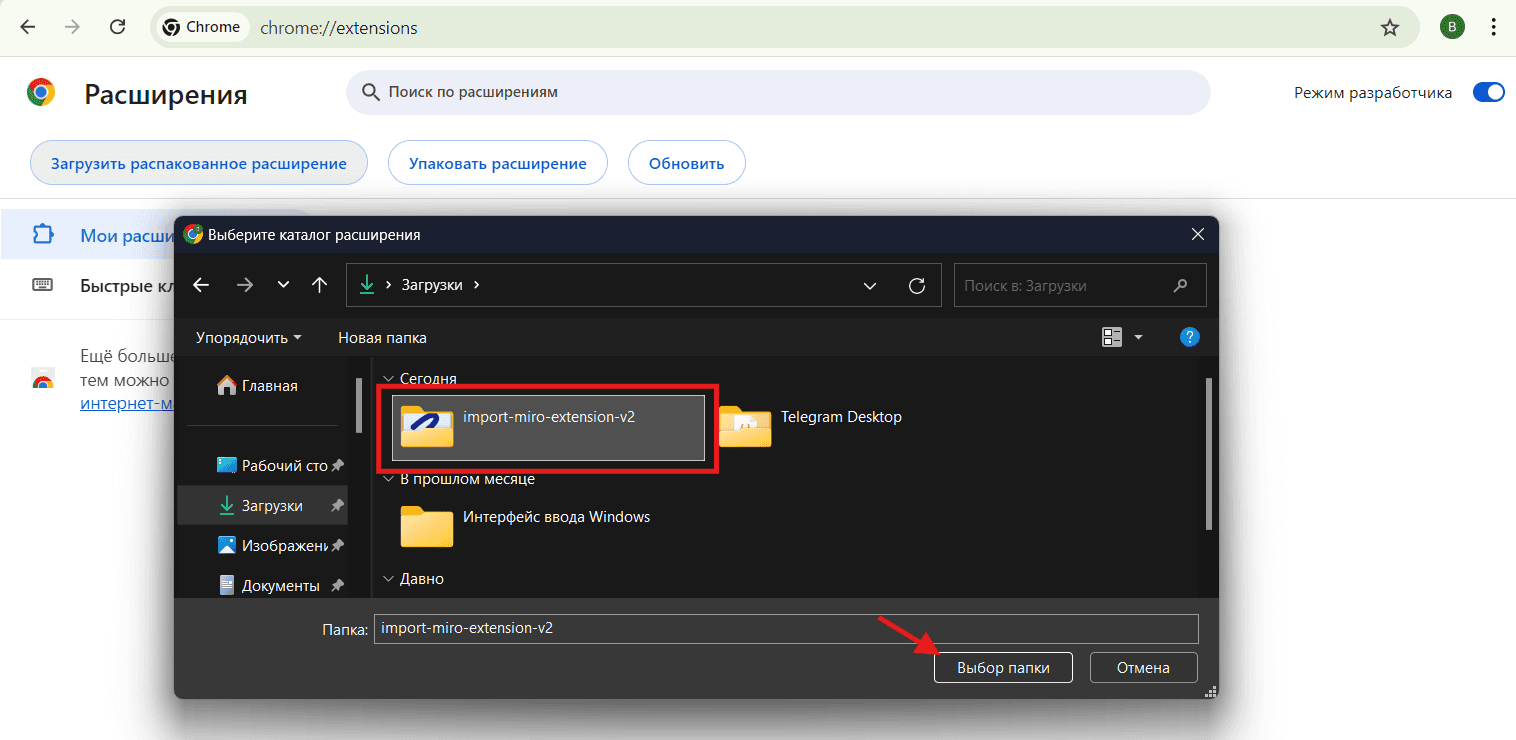The height and width of the screenshot is (740, 1516).
Task: Toggle Режим разработчика switch off
Action: [1488, 93]
